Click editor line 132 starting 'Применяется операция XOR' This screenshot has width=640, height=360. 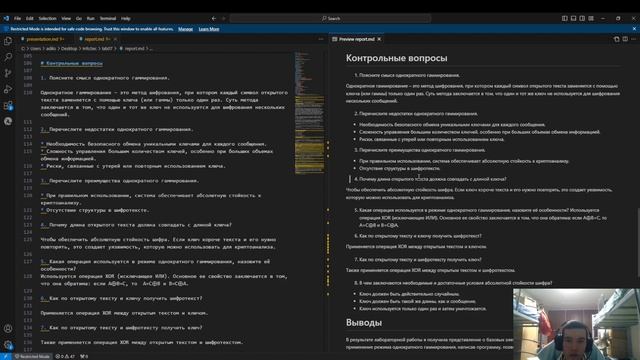(124, 313)
